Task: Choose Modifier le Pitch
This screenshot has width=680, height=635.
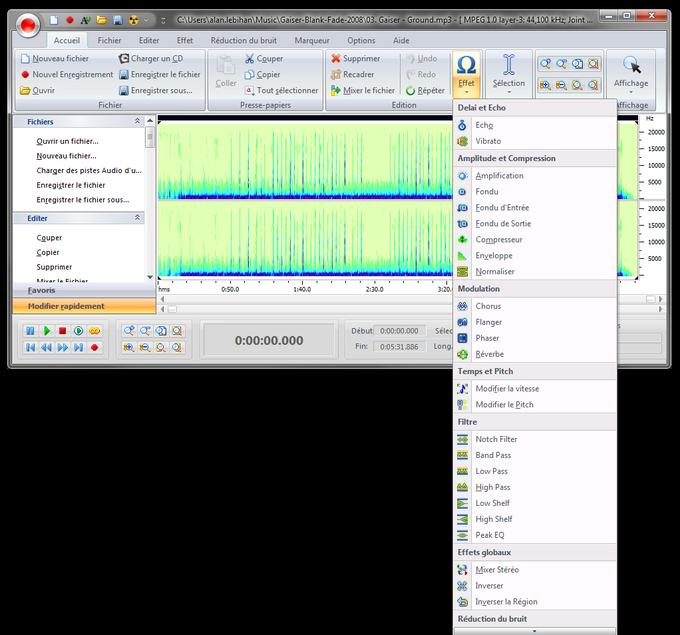Action: tap(535, 405)
